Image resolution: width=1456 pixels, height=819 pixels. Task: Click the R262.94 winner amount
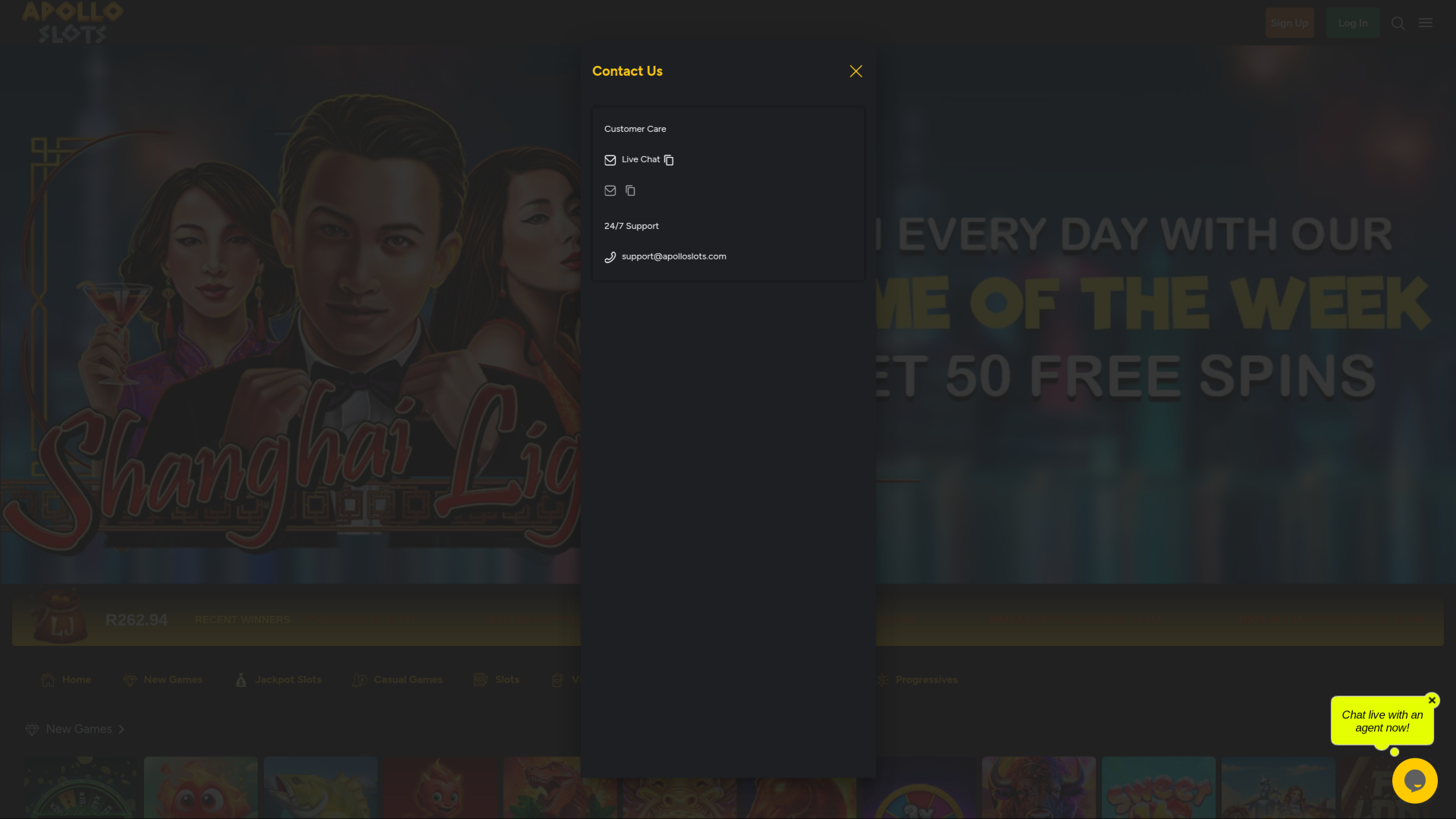pos(136,620)
